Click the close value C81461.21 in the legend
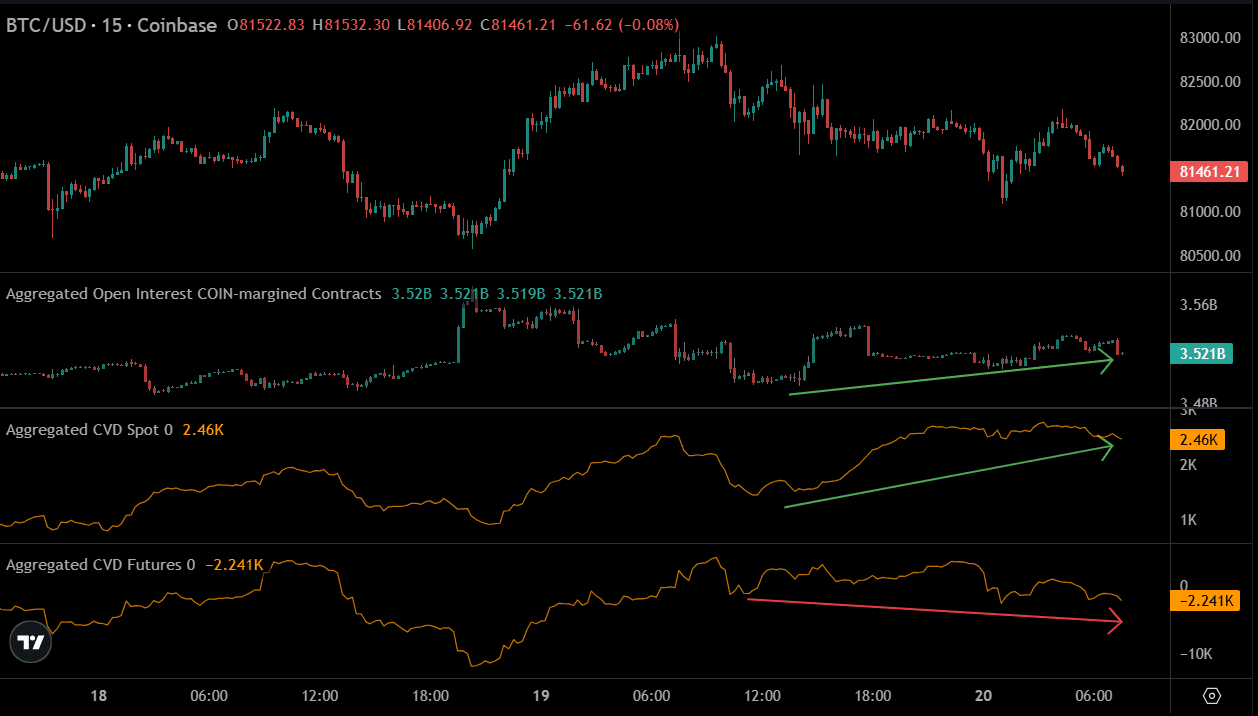Screen dimensions: 1258x716 pyautogui.click(x=518, y=25)
